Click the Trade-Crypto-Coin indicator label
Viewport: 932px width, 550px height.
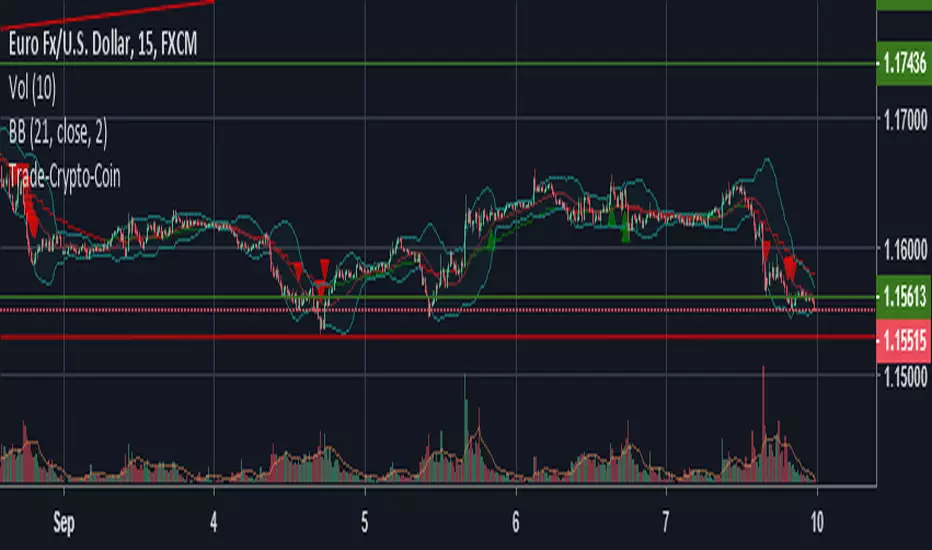64,177
